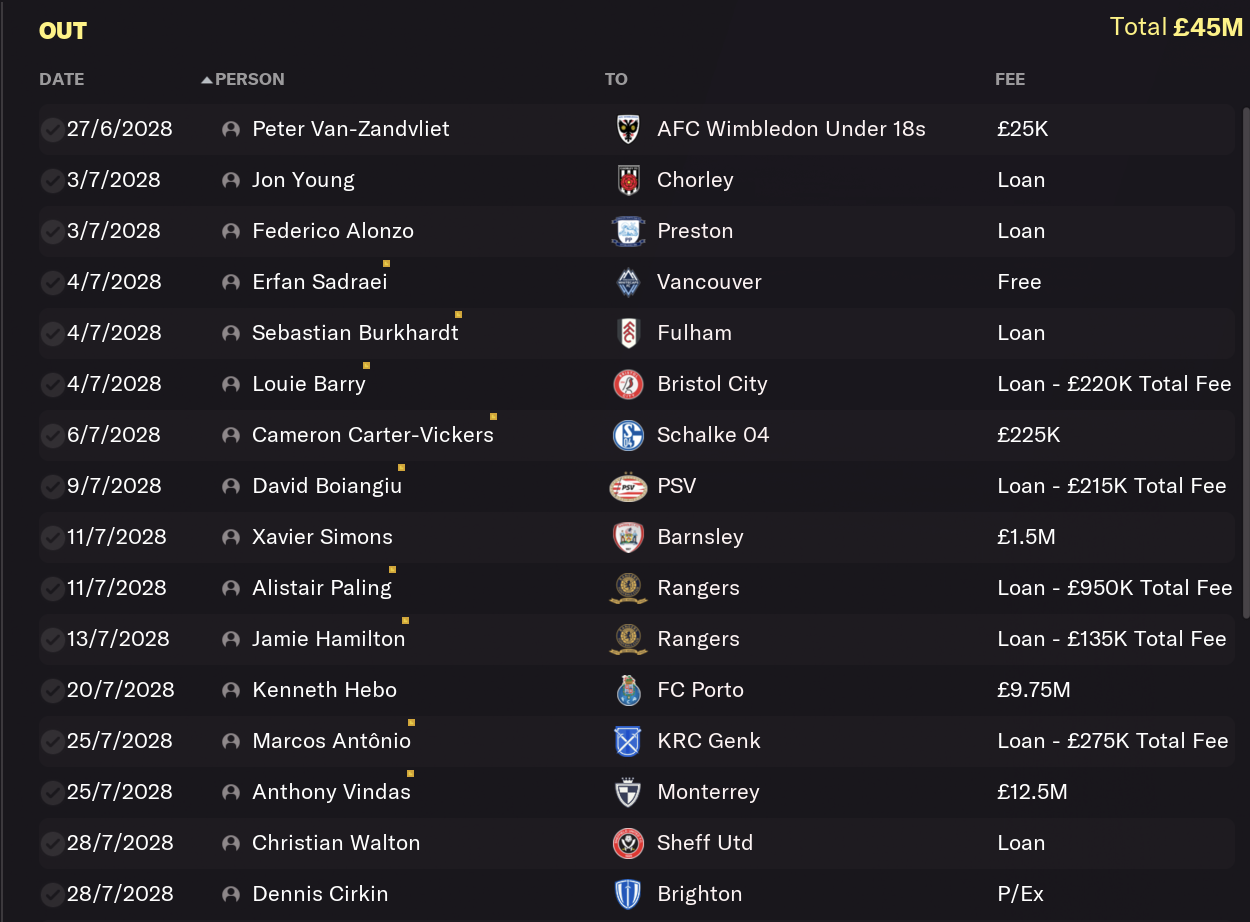This screenshot has width=1250, height=922.
Task: Sort the list by FEE column
Action: point(1010,79)
